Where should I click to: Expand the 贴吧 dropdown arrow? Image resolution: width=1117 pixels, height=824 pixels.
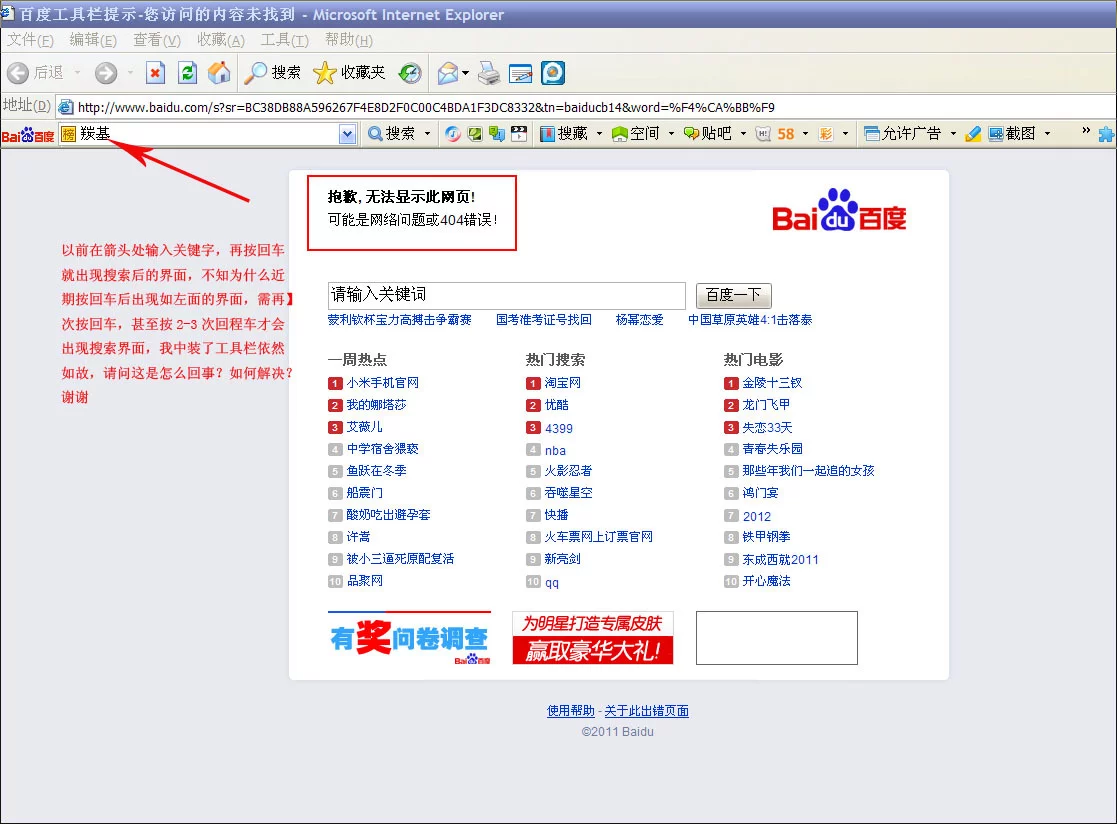[x=743, y=133]
